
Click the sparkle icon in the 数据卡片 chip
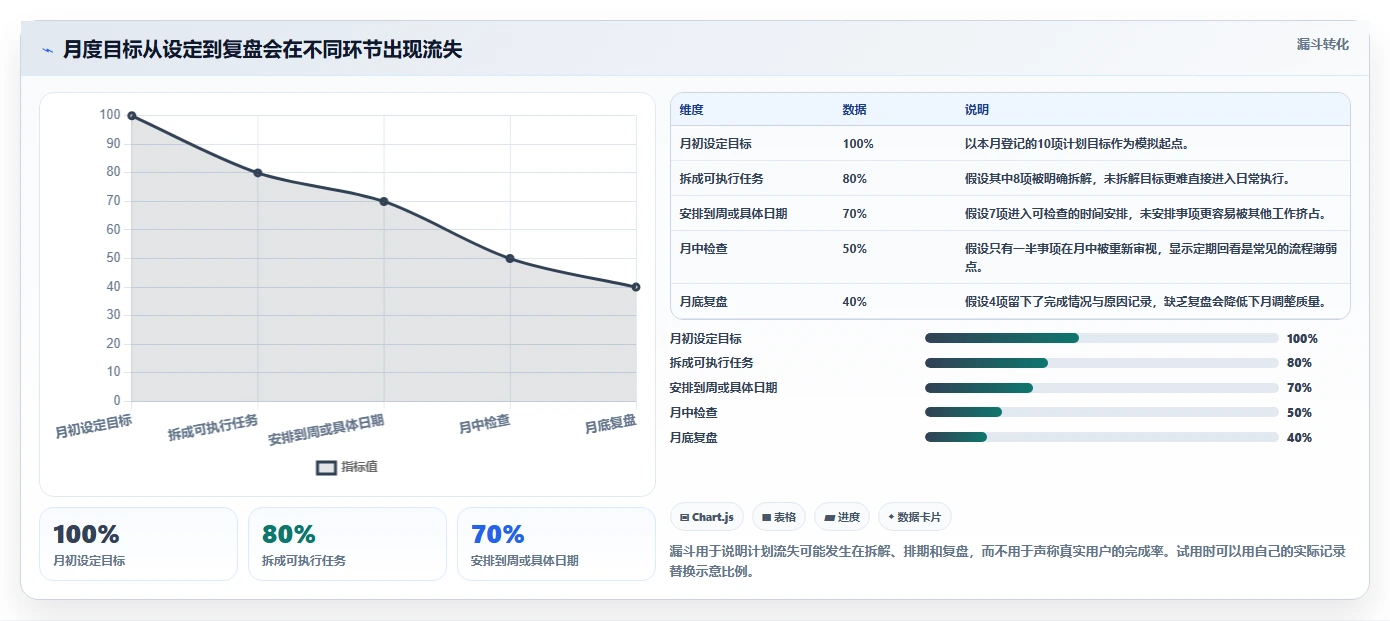(x=891, y=517)
